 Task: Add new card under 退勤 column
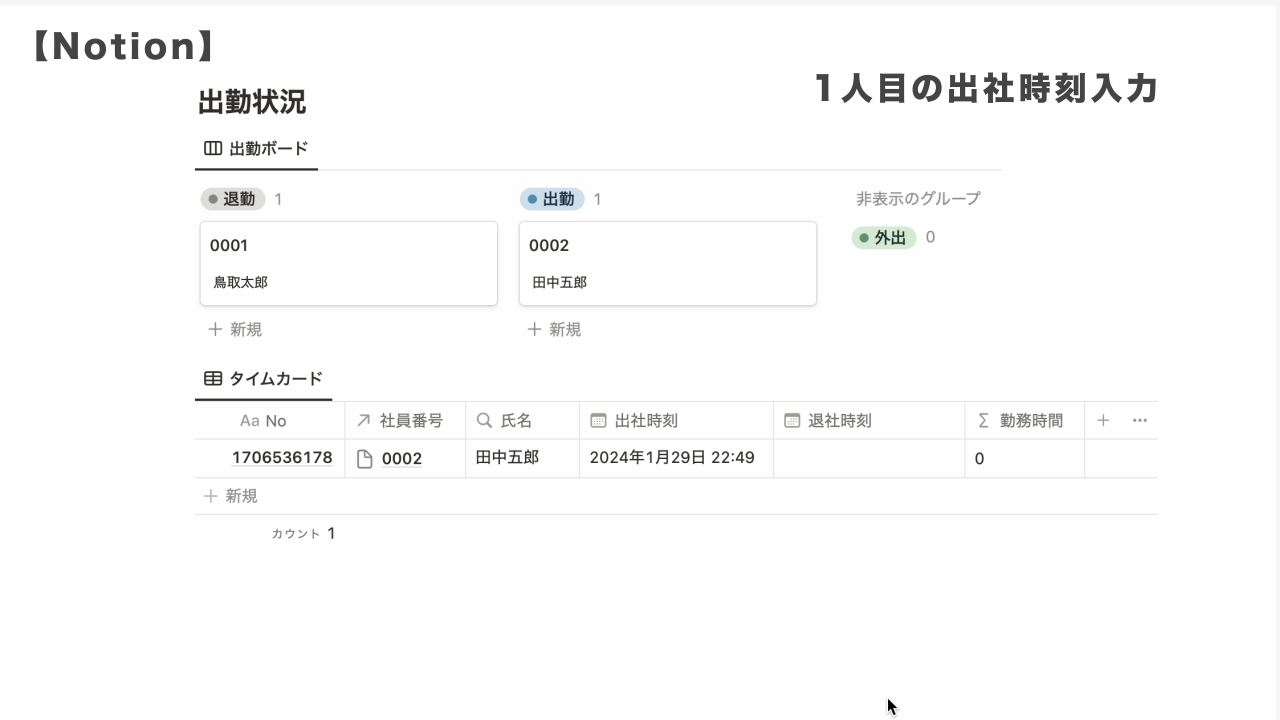click(235, 329)
